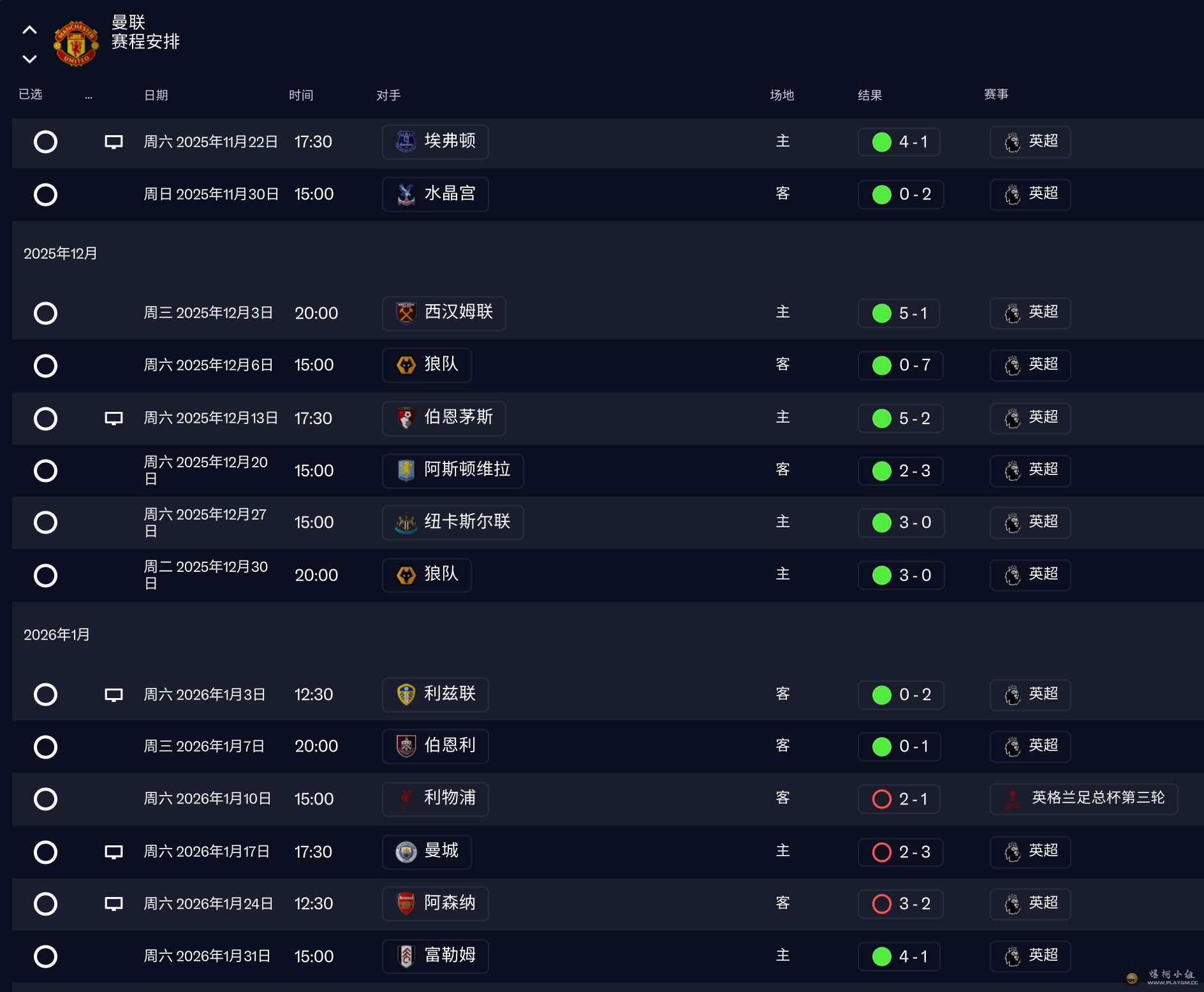Collapse the 2025年12月 month section header

tap(61, 254)
